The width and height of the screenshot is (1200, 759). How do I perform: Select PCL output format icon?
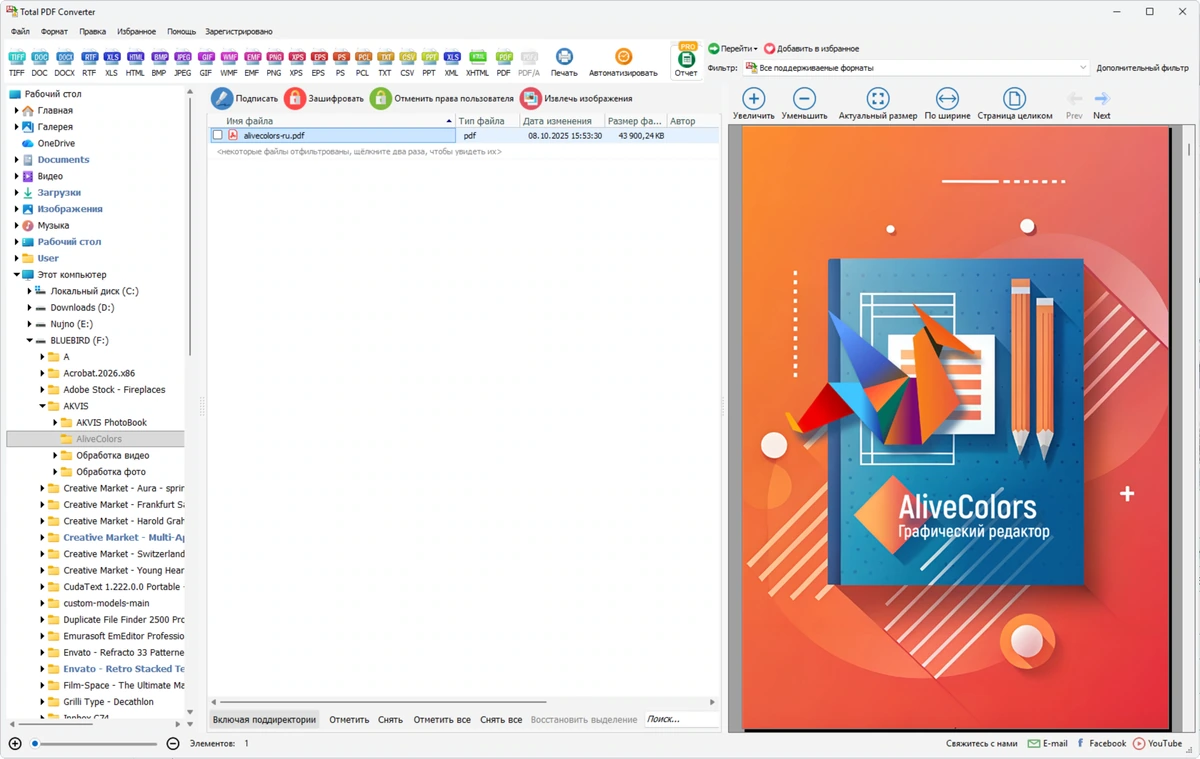(x=363, y=64)
